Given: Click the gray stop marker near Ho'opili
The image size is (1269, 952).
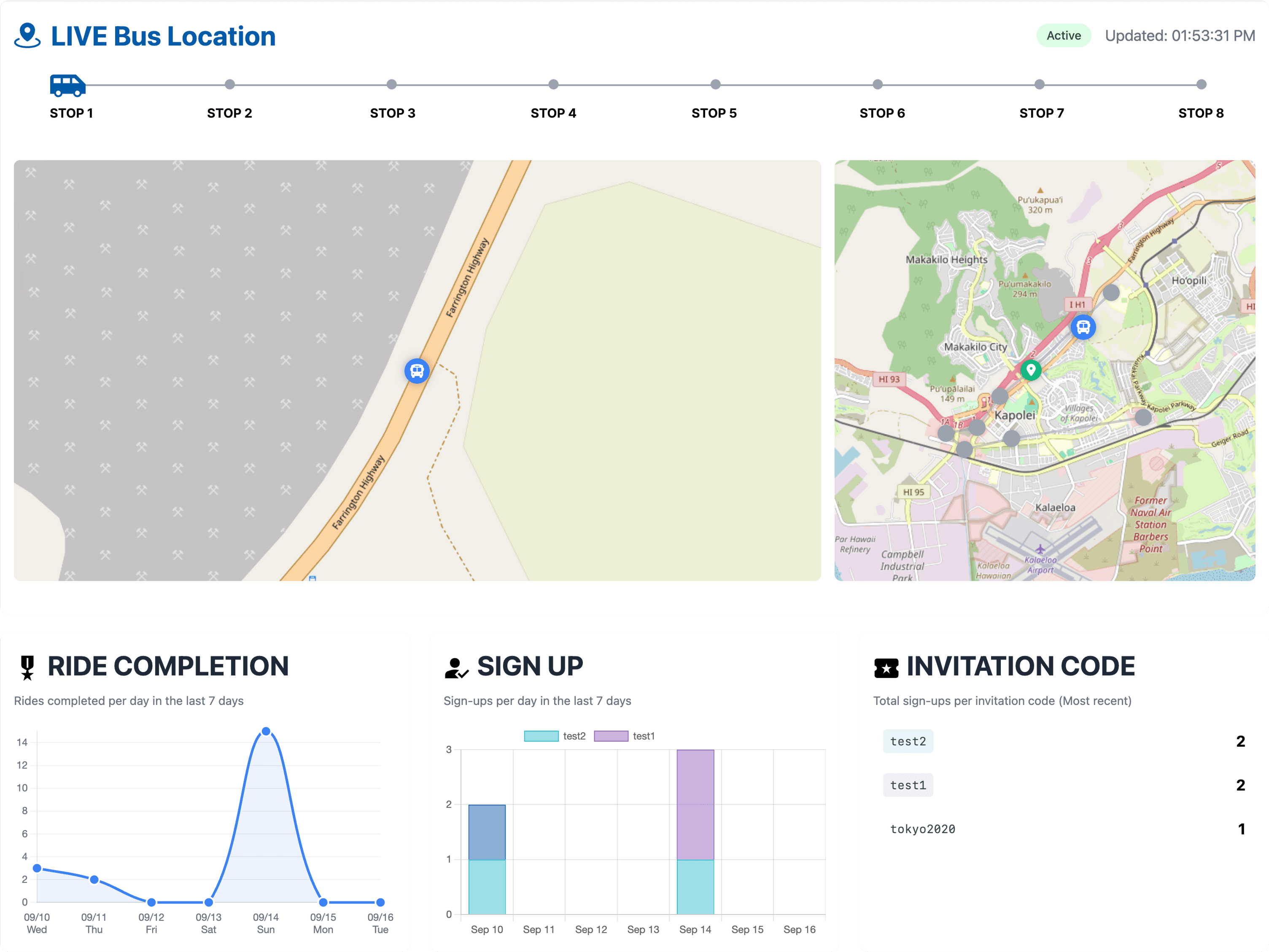Looking at the screenshot, I should [1111, 293].
